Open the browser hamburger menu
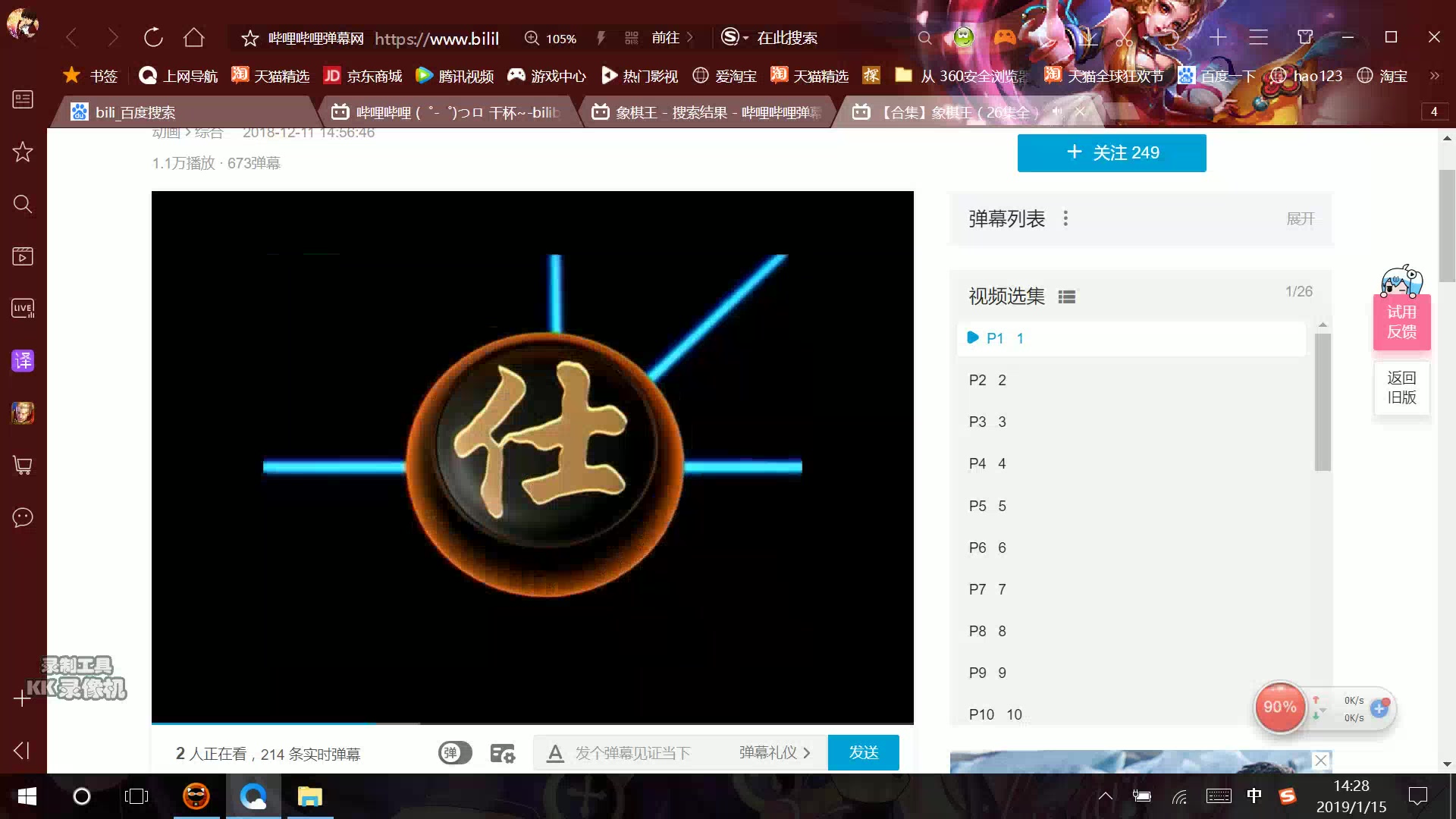The width and height of the screenshot is (1456, 819). (x=1258, y=37)
